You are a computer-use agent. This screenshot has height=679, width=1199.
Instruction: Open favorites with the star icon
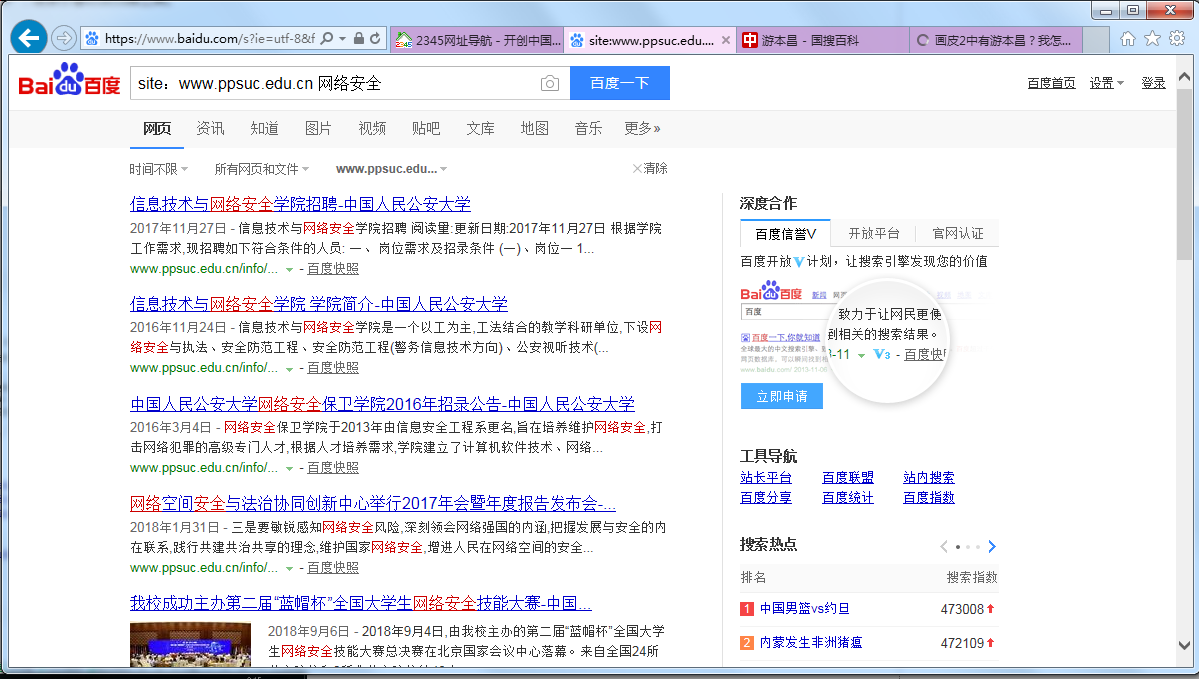tap(1152, 38)
